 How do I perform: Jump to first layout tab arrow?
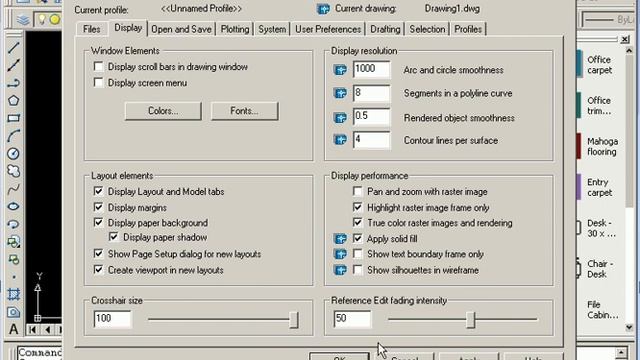coord(32,329)
